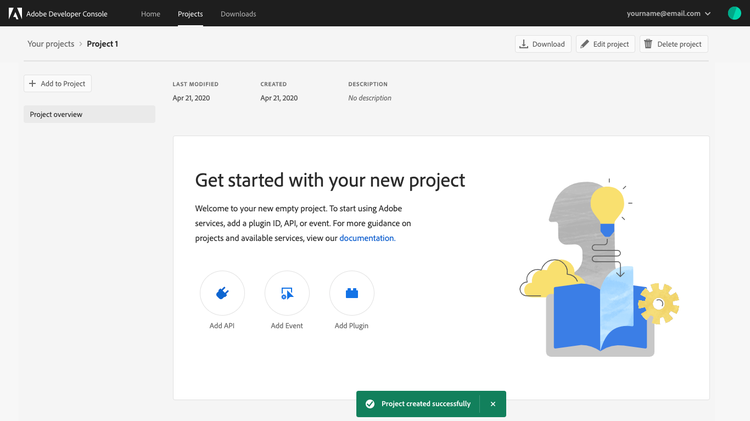Screen dimensions: 750x421
Task: Click the Edit project button
Action: [x=605, y=44]
